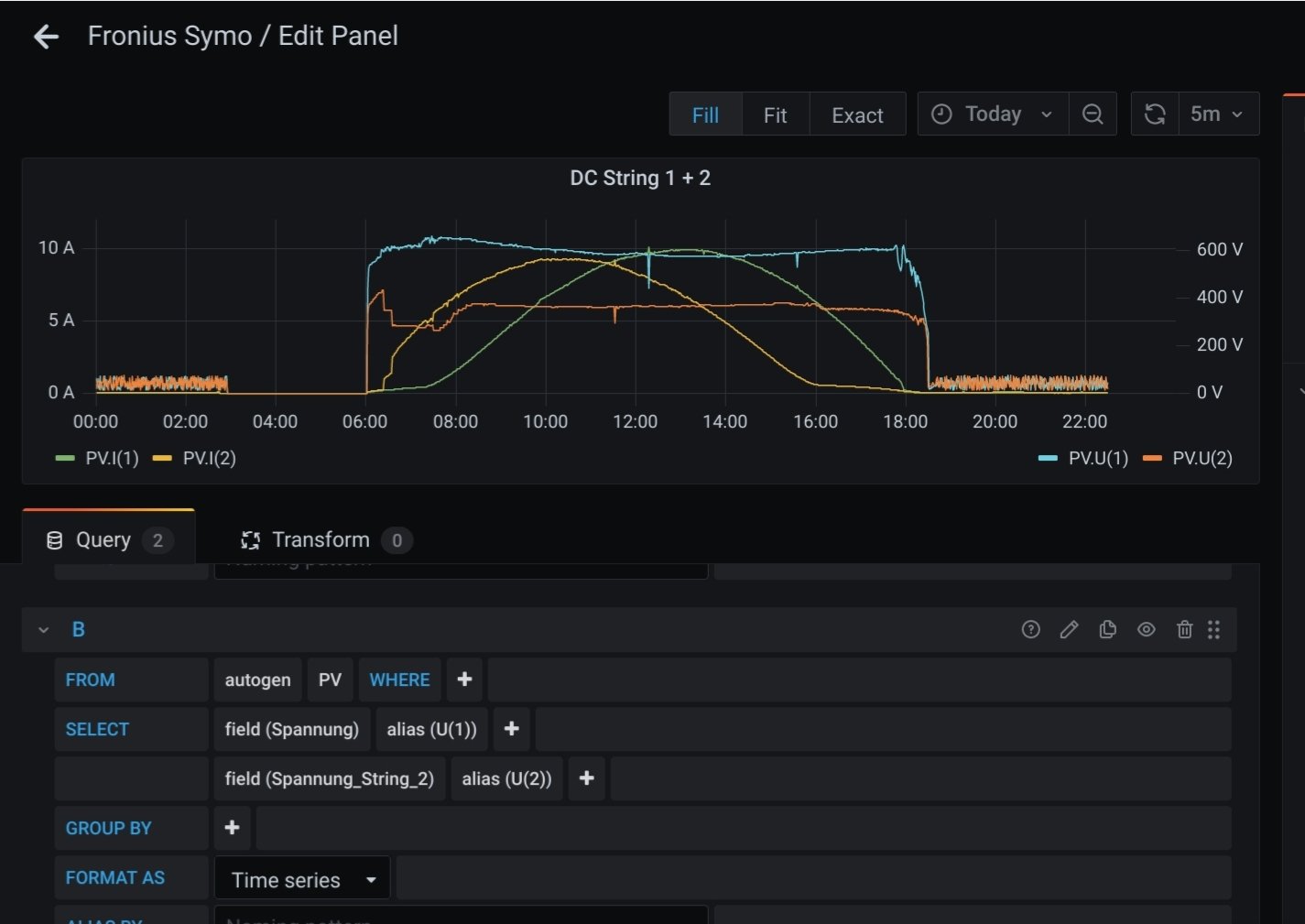Delete query B with trash icon
1305x924 pixels.
click(1184, 629)
